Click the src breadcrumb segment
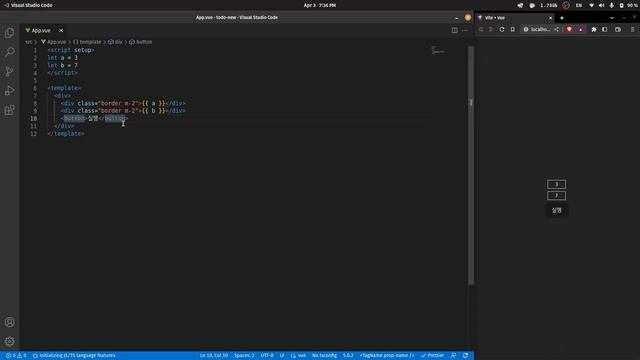 (x=29, y=42)
